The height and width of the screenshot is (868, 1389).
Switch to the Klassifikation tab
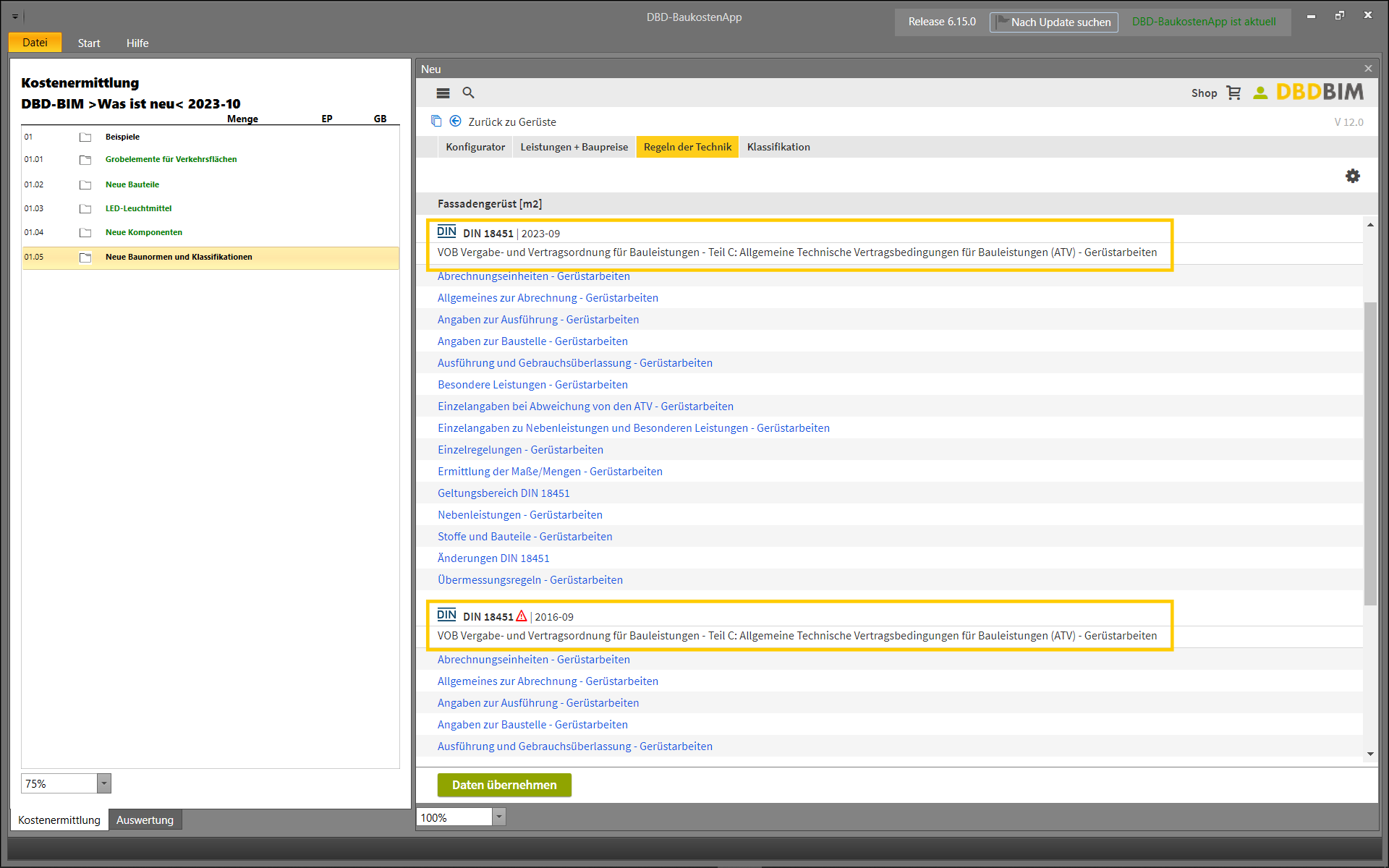(778, 147)
